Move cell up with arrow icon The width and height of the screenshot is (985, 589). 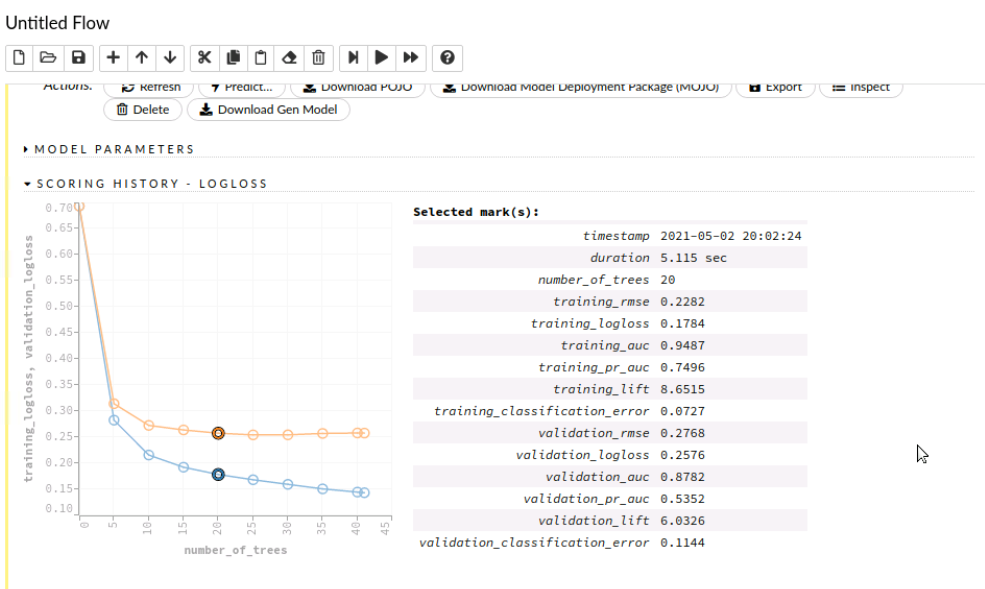pos(142,58)
